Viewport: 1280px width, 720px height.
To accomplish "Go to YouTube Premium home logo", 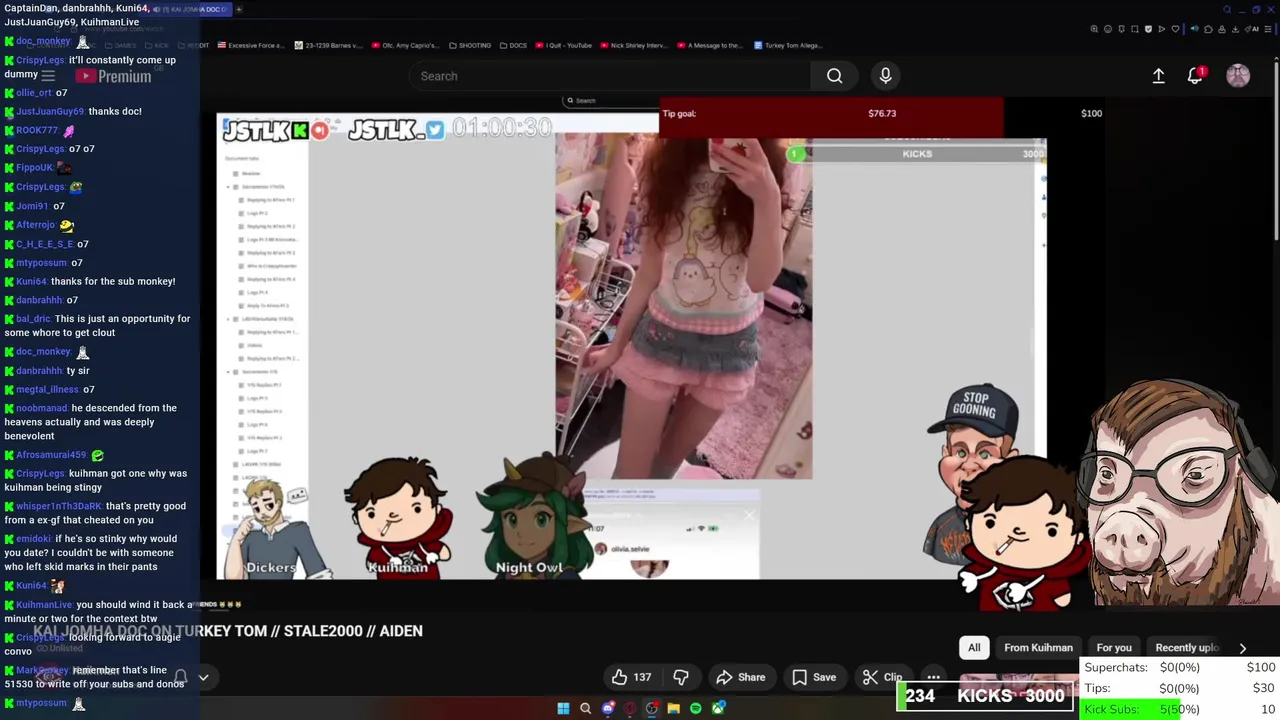I will pos(114,76).
